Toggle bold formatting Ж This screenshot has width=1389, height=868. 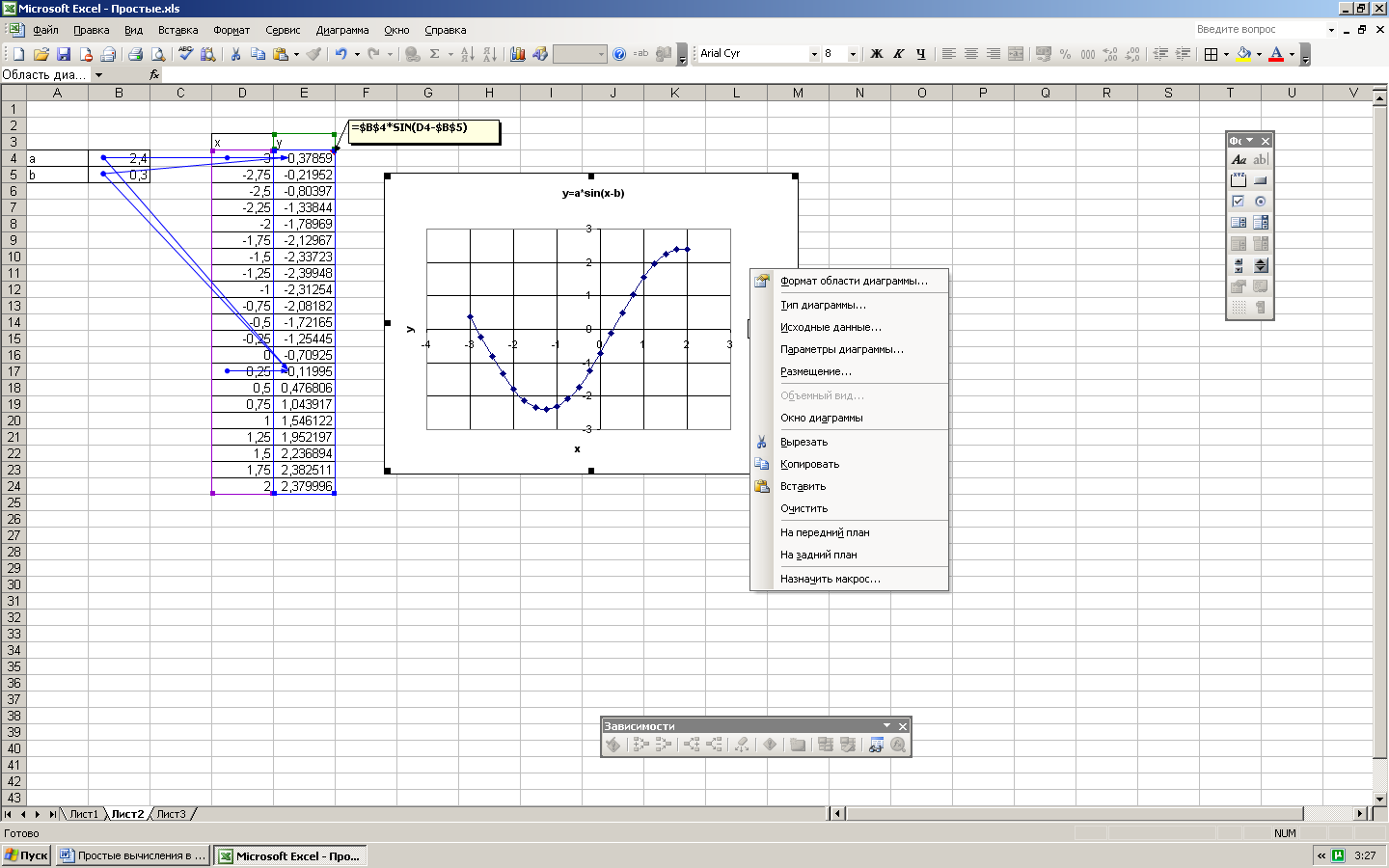[x=877, y=54]
